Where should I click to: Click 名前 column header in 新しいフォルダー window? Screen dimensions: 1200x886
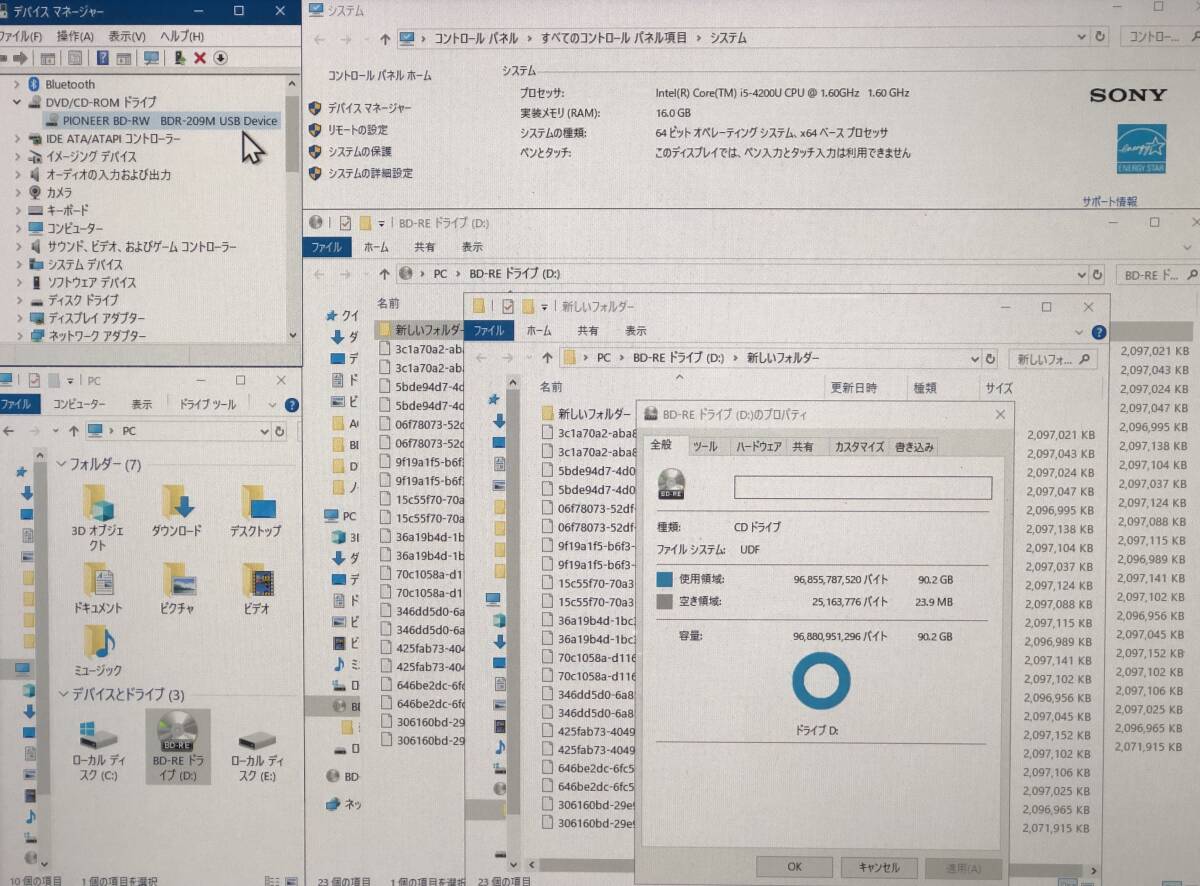551,387
